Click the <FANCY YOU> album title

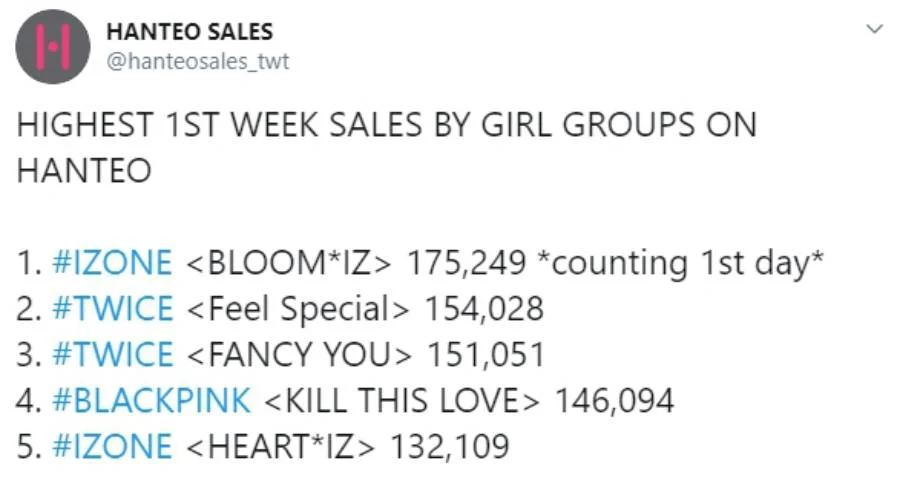(299, 354)
